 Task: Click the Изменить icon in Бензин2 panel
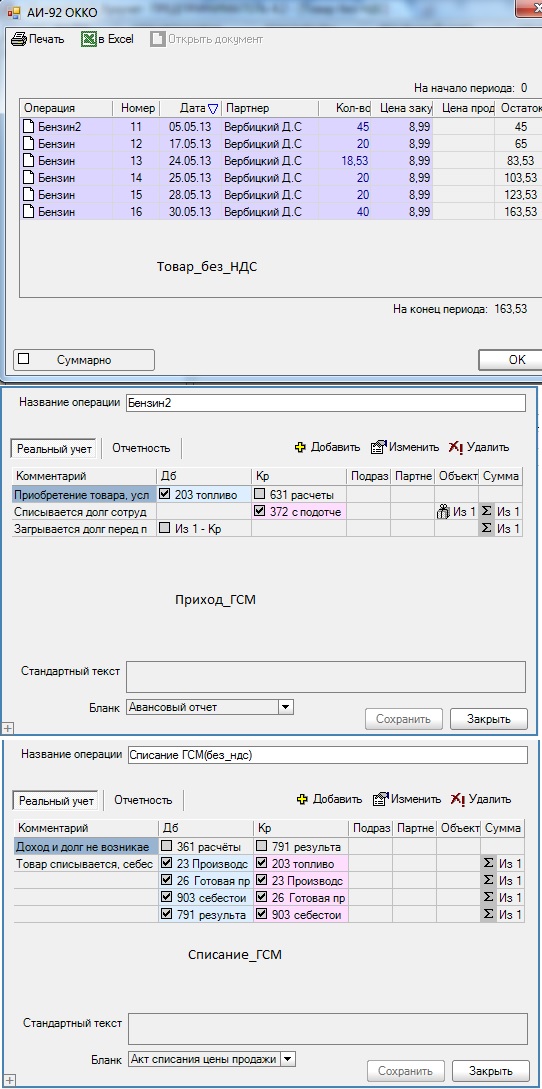(x=379, y=447)
